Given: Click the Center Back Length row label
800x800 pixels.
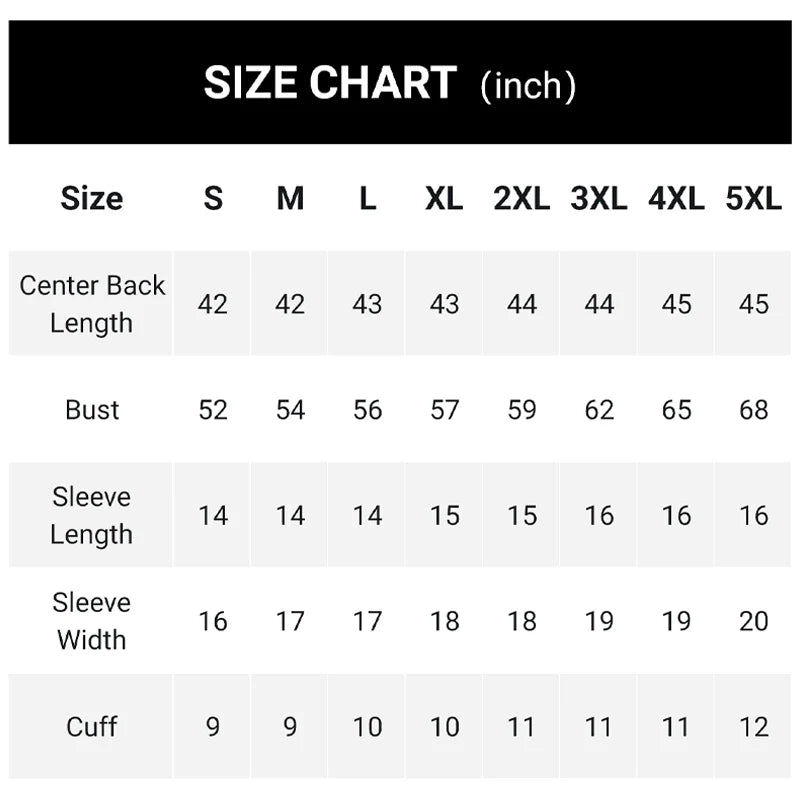Looking at the screenshot, I should 91,304.
